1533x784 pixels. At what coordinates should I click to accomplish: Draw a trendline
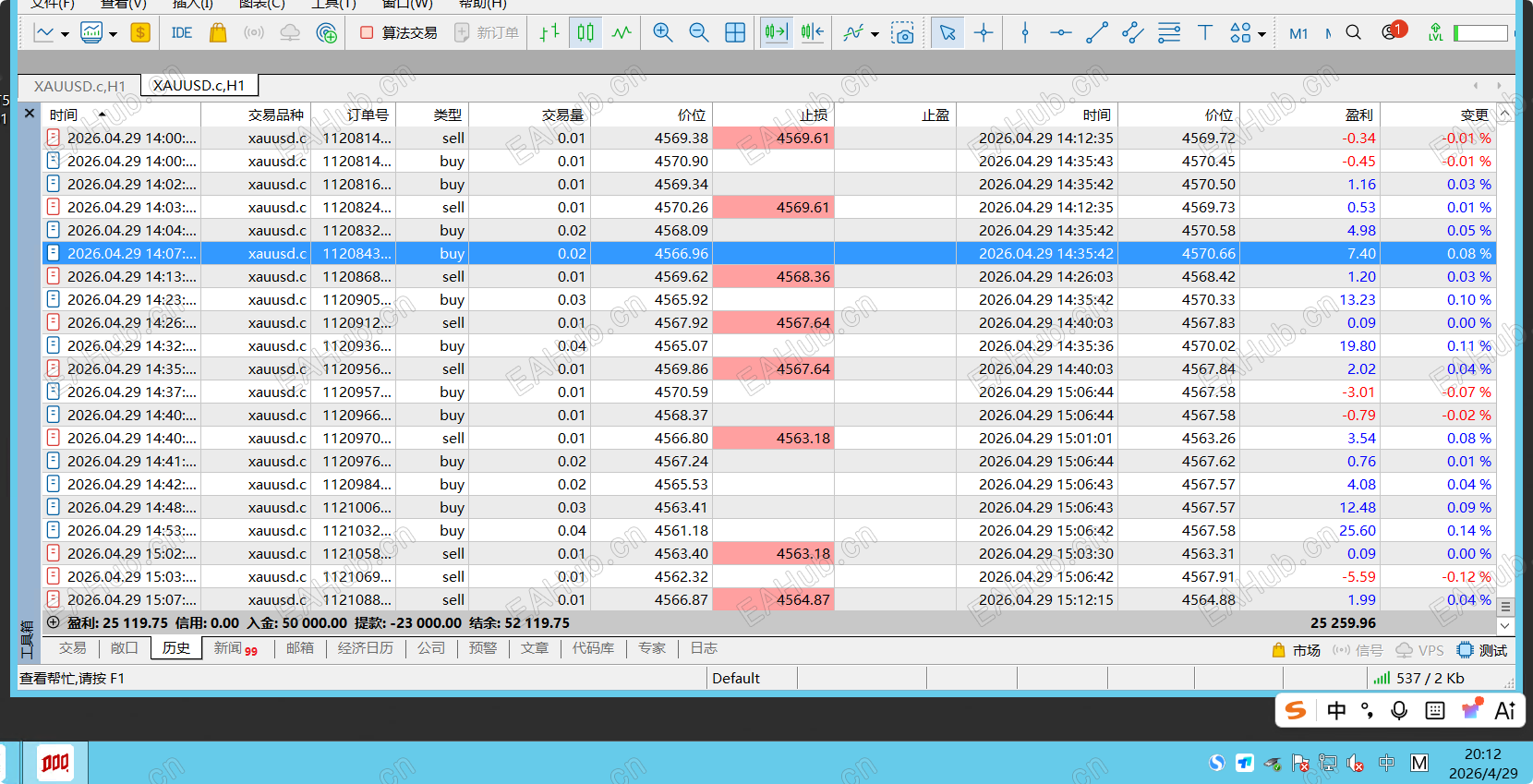coord(1097,33)
